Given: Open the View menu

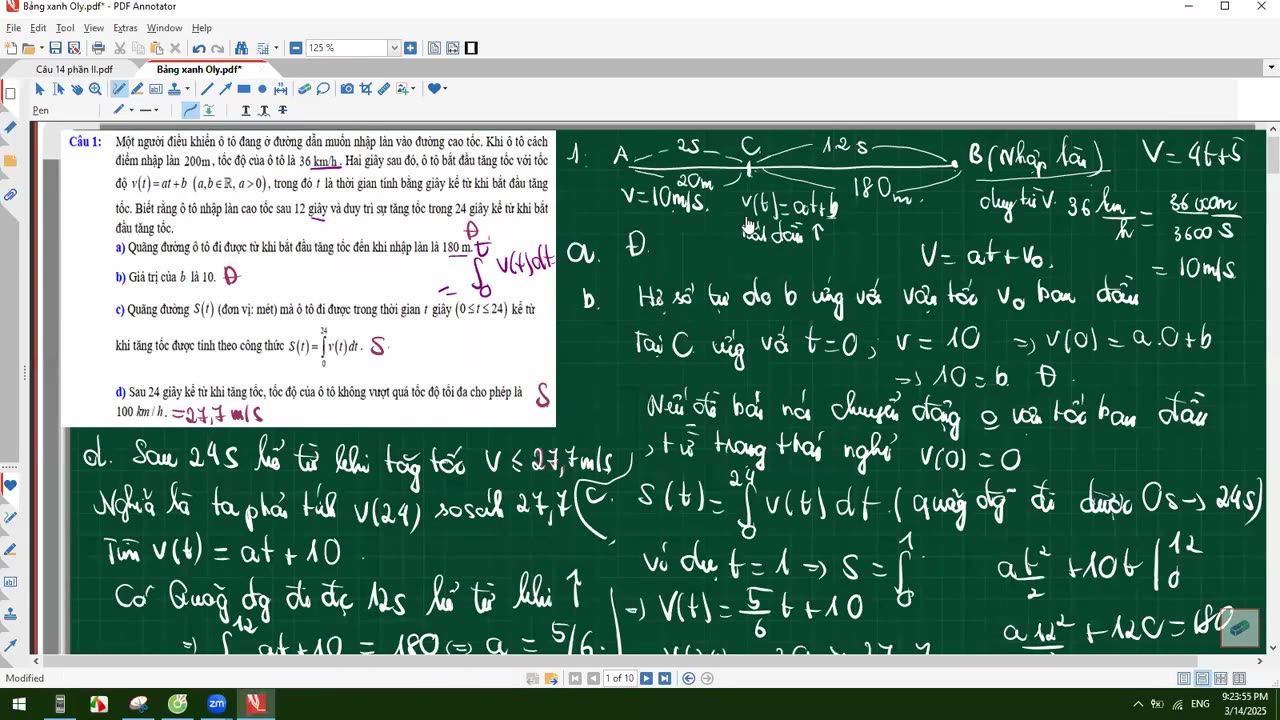Looking at the screenshot, I should click(94, 28).
